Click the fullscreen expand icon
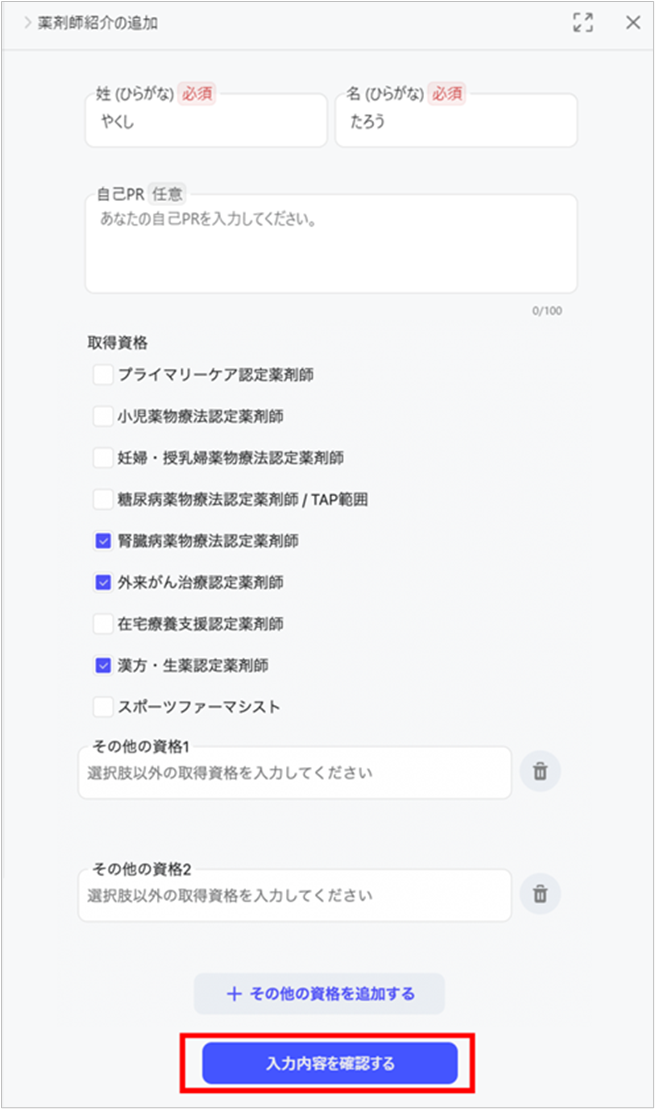The height and width of the screenshot is (1109, 655). pyautogui.click(x=583, y=23)
